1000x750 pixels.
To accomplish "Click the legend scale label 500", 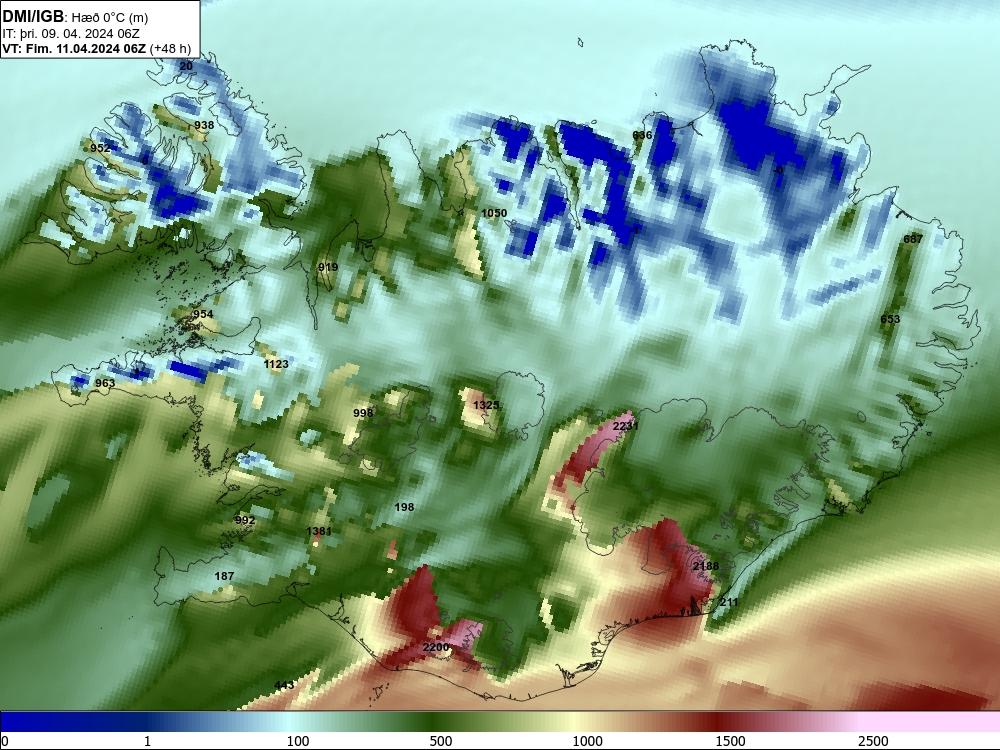I will click(x=441, y=741).
